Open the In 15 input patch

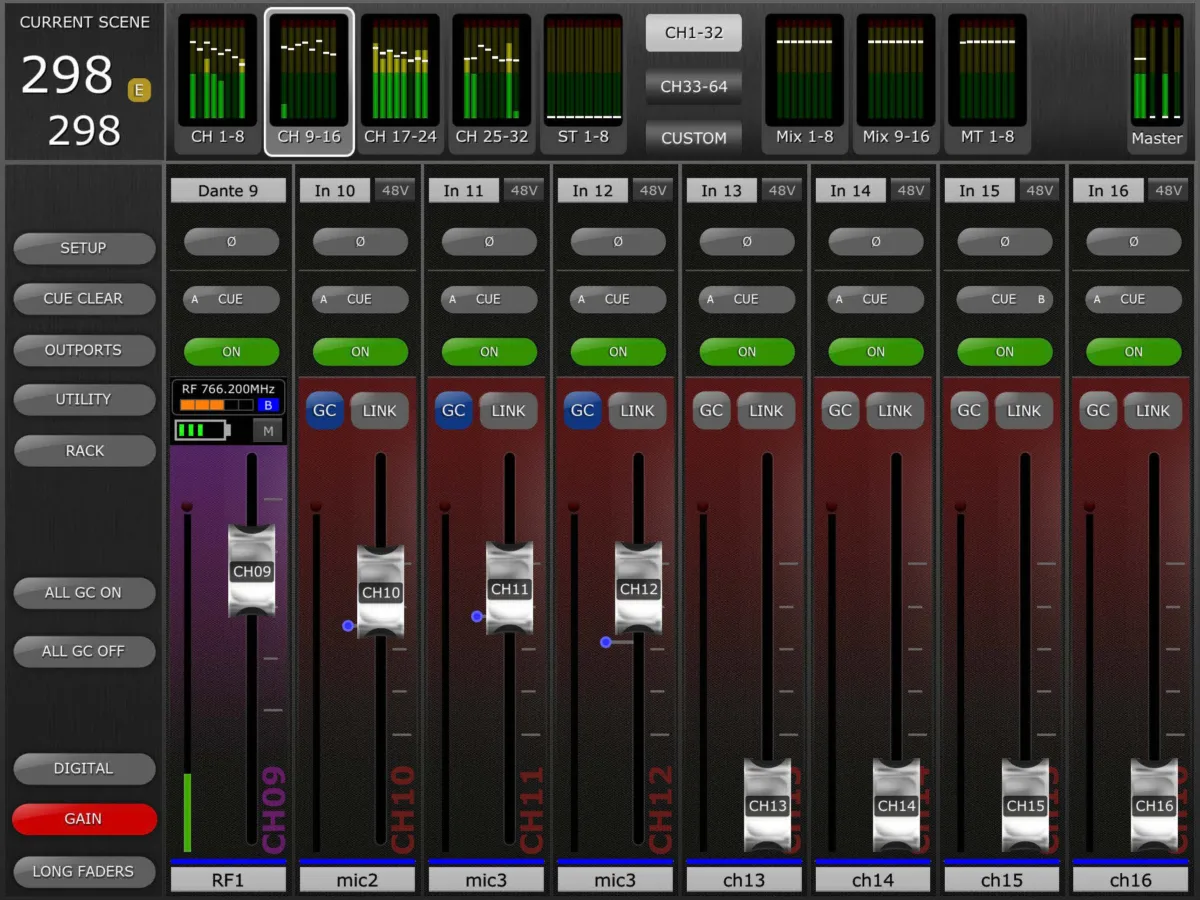click(x=980, y=190)
